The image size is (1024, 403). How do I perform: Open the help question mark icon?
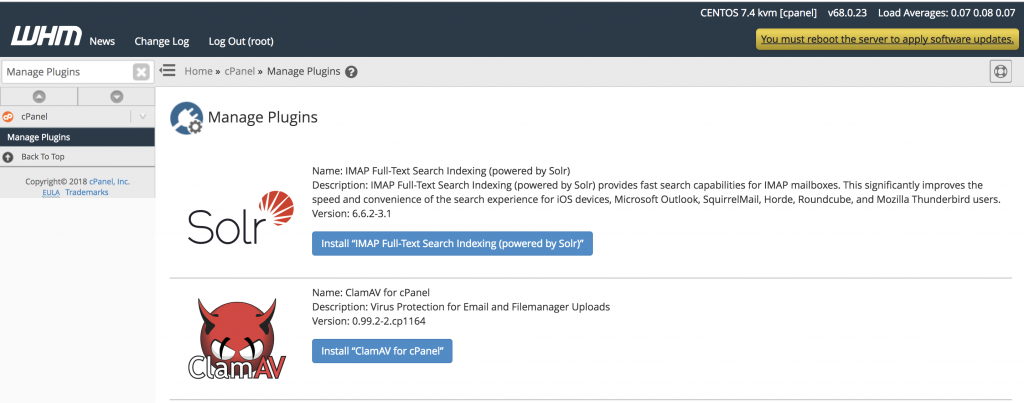351,72
